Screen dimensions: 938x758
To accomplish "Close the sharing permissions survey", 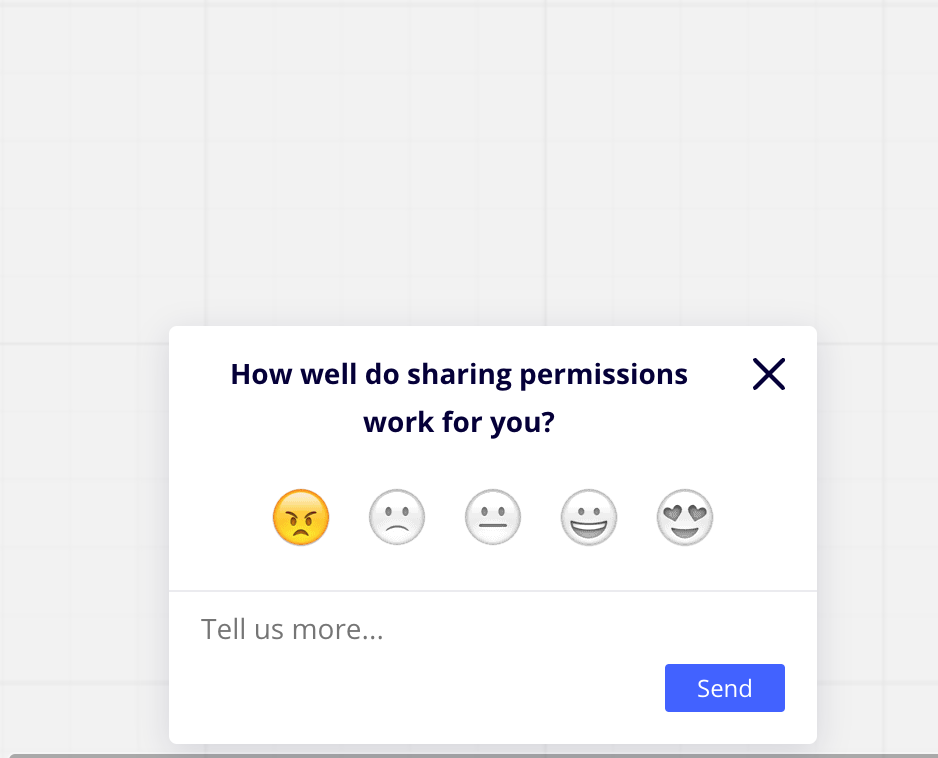I will pos(769,374).
